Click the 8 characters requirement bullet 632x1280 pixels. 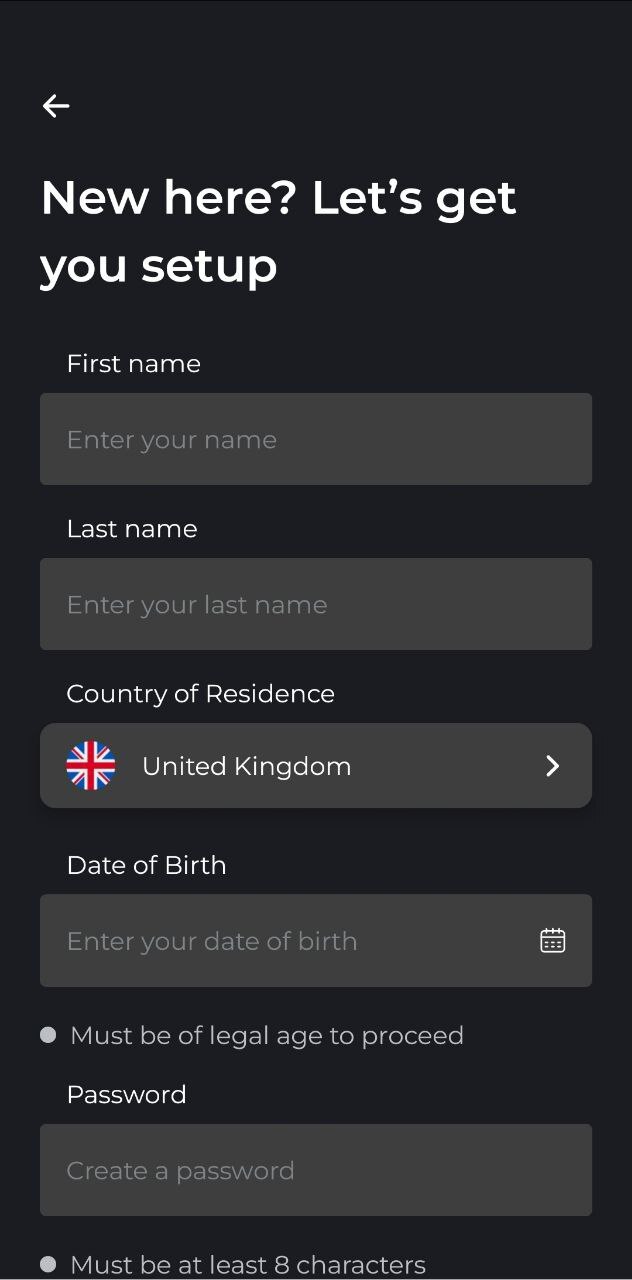tap(48, 1265)
